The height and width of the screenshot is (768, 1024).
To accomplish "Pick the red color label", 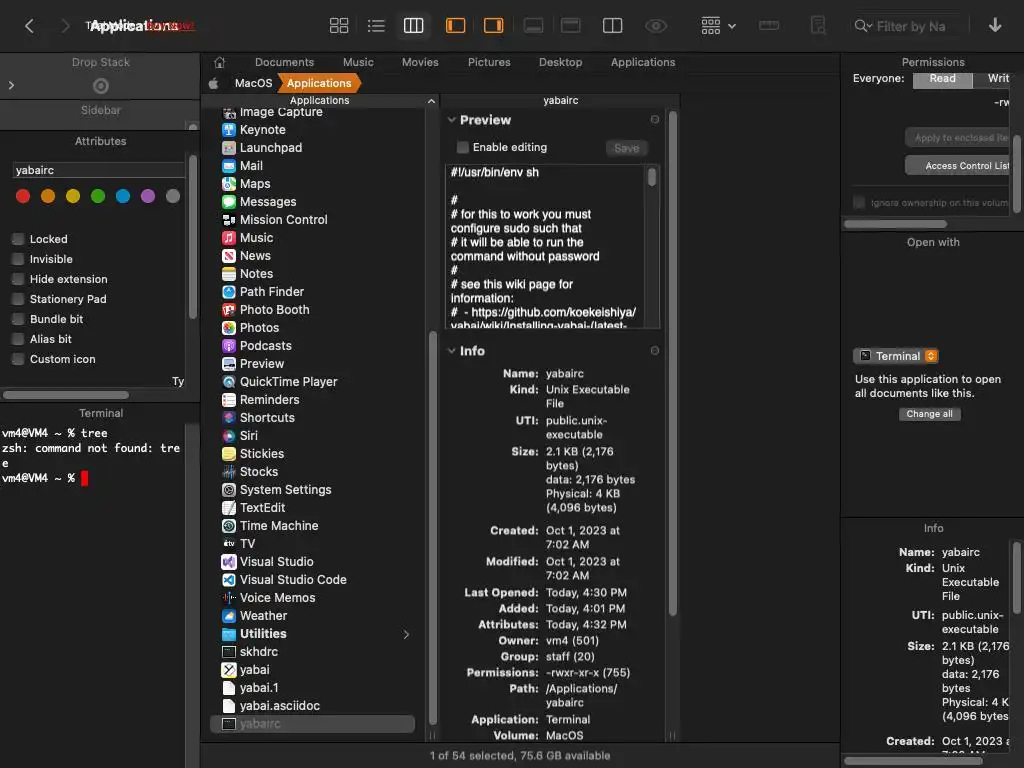I will pyautogui.click(x=23, y=197).
